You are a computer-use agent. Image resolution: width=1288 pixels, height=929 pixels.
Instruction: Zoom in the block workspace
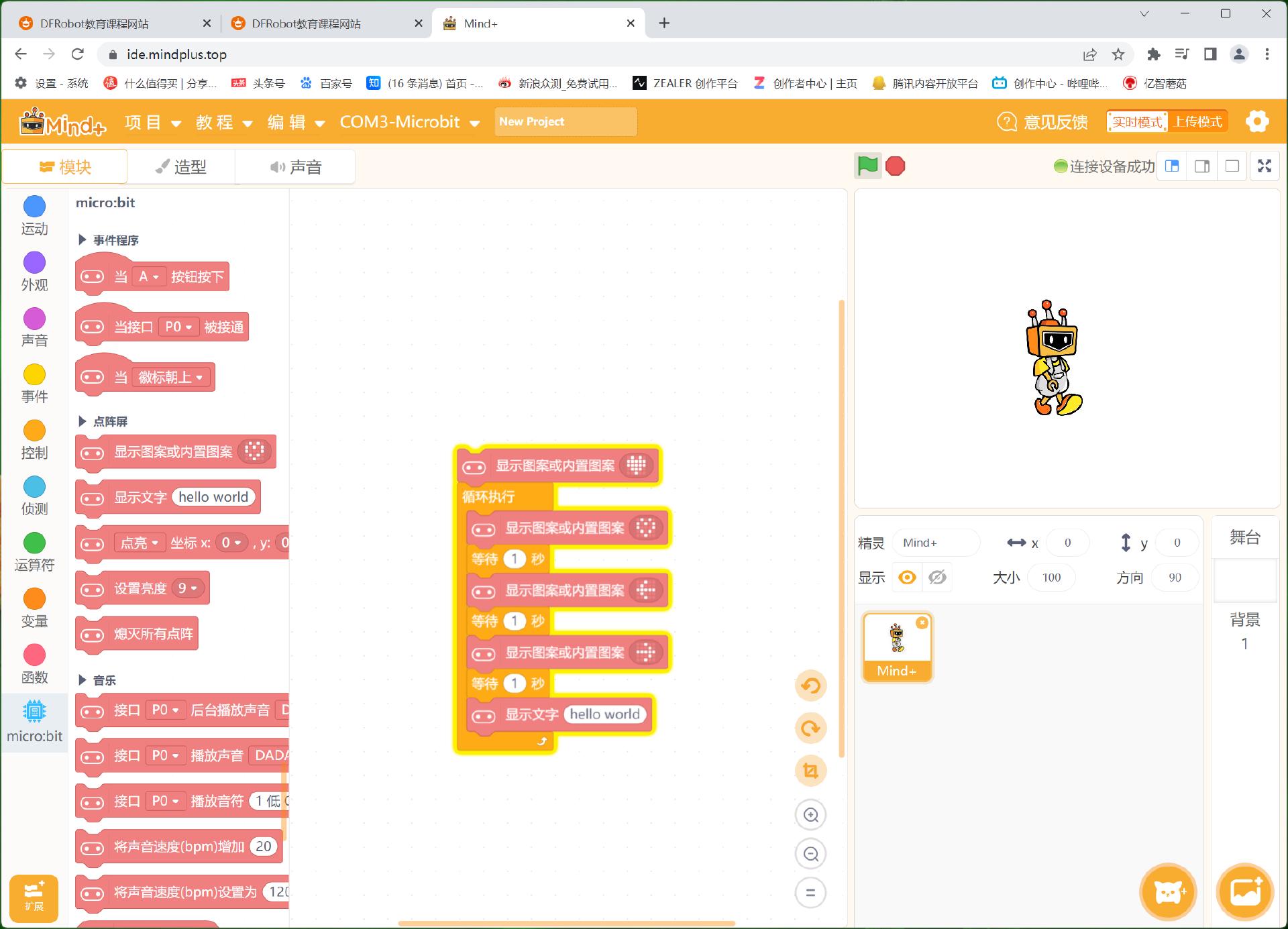coord(810,815)
